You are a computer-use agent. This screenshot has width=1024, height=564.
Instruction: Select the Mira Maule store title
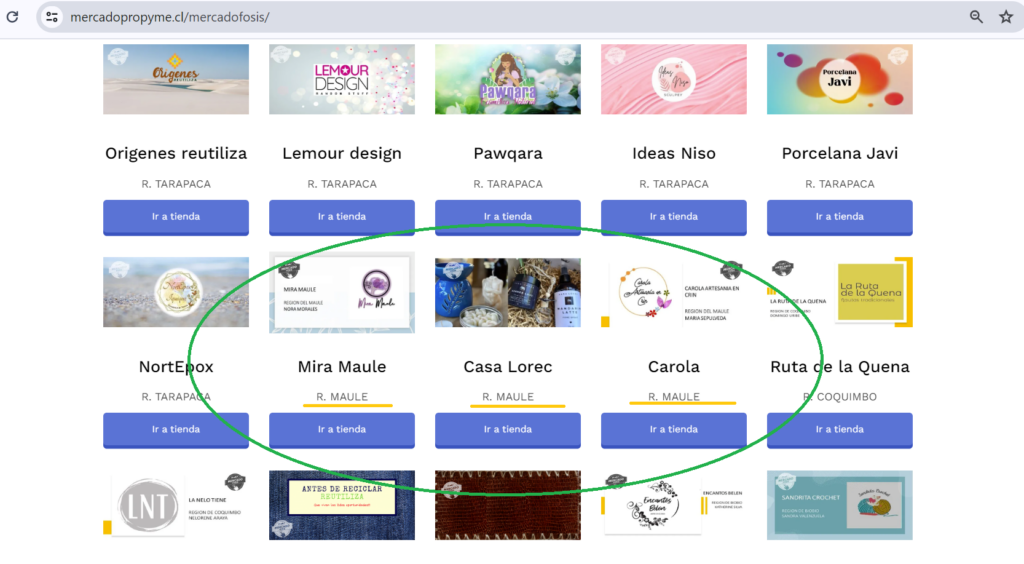point(342,367)
